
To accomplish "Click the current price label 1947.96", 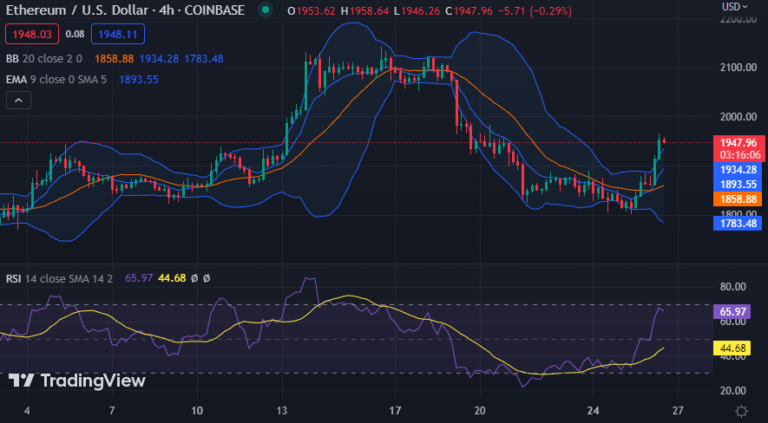I will tap(739, 143).
